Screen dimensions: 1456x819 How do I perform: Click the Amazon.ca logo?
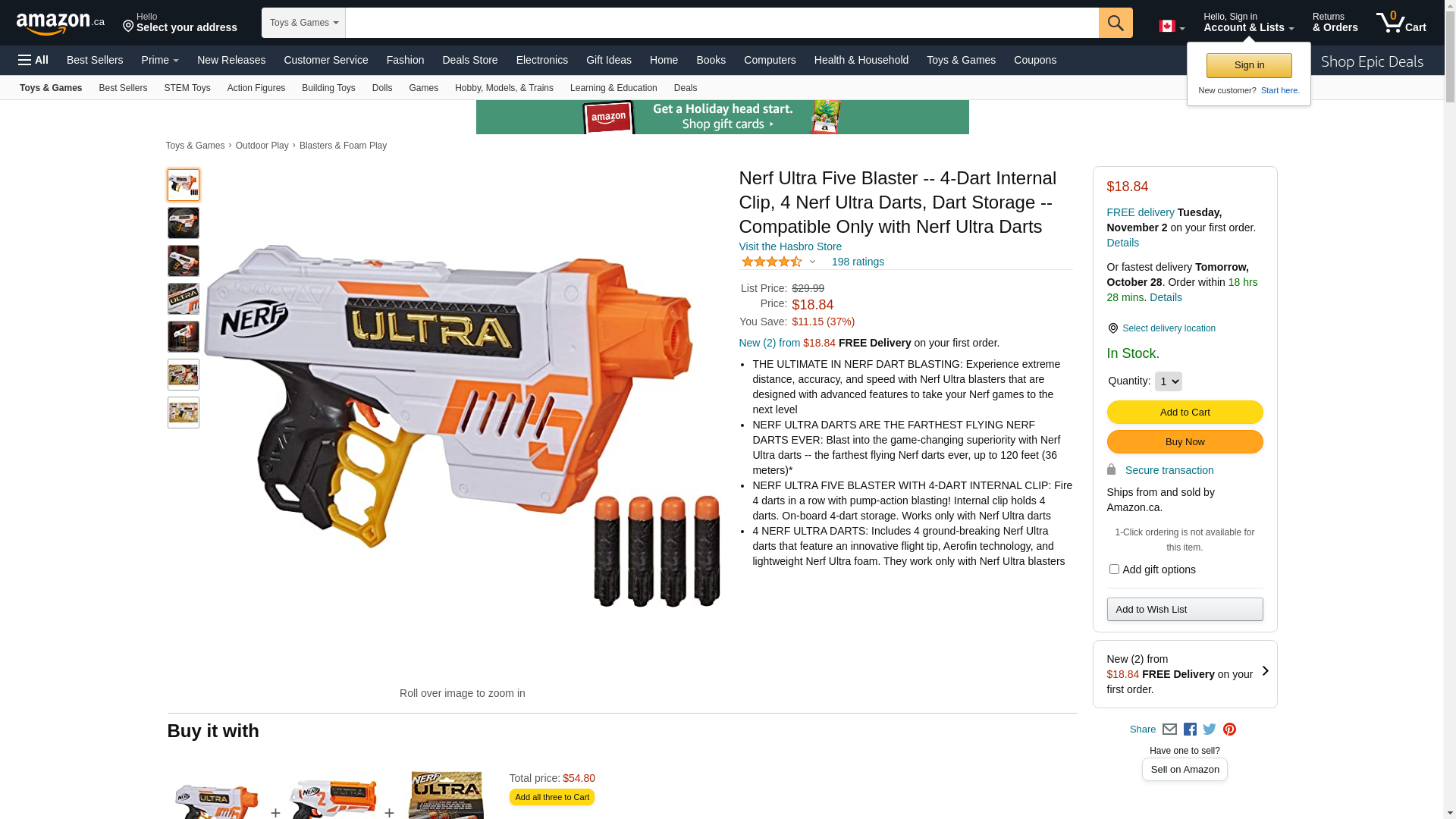(61, 23)
